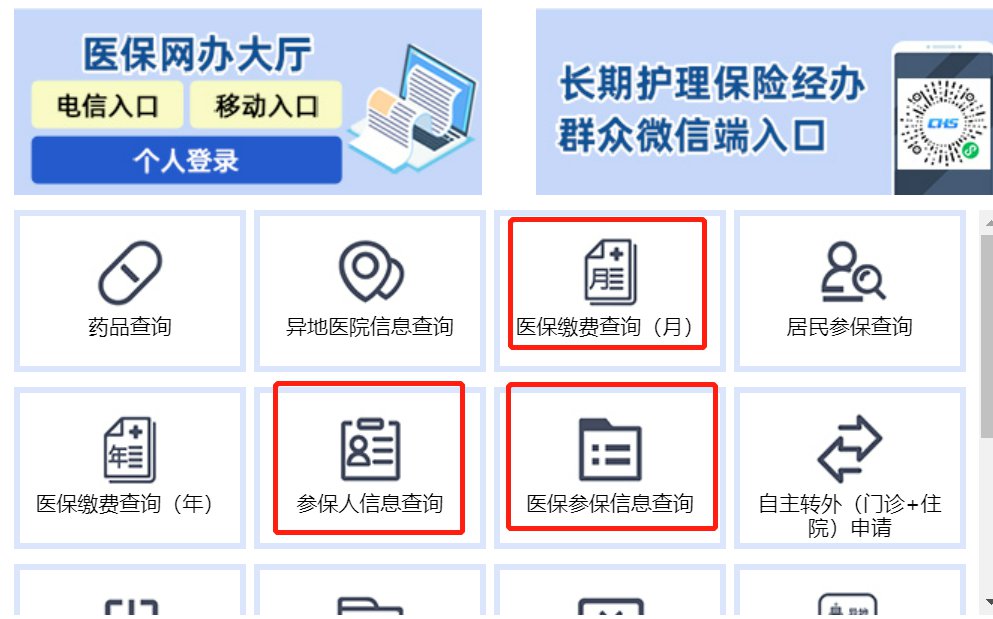The image size is (993, 619).
Task: Select the 异地医院信息查询 location pin icon
Action: point(371,271)
